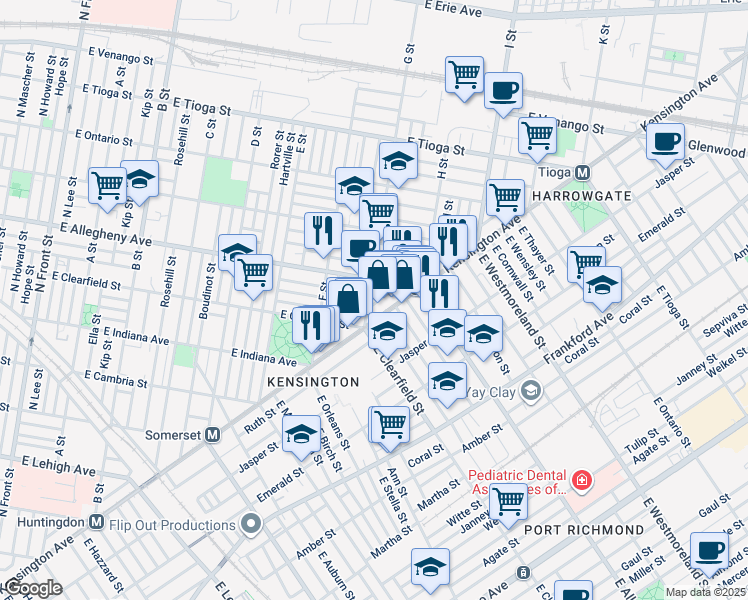Click the school marker near Martha St
Viewport: 748px width, 600px height.
pyautogui.click(x=430, y=567)
